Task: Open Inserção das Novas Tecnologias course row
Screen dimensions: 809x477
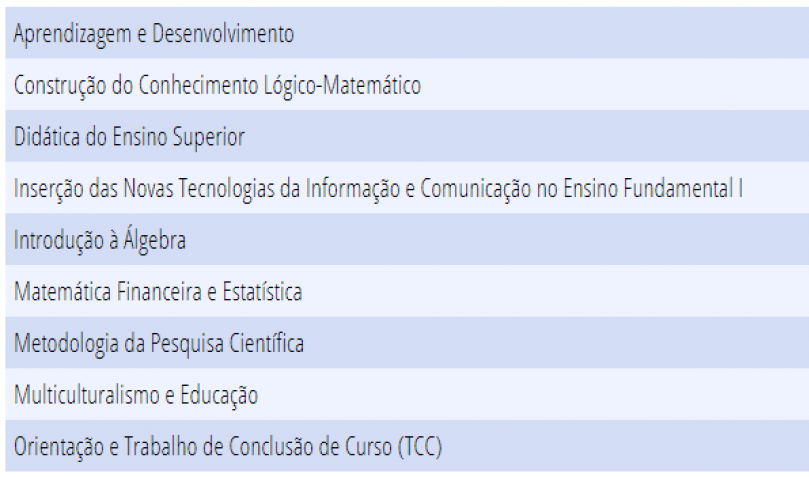Action: pos(407,188)
